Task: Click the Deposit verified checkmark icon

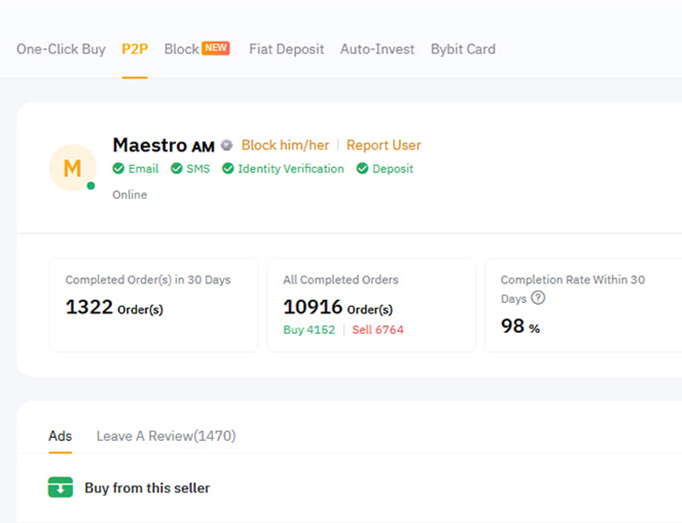Action: click(362, 168)
